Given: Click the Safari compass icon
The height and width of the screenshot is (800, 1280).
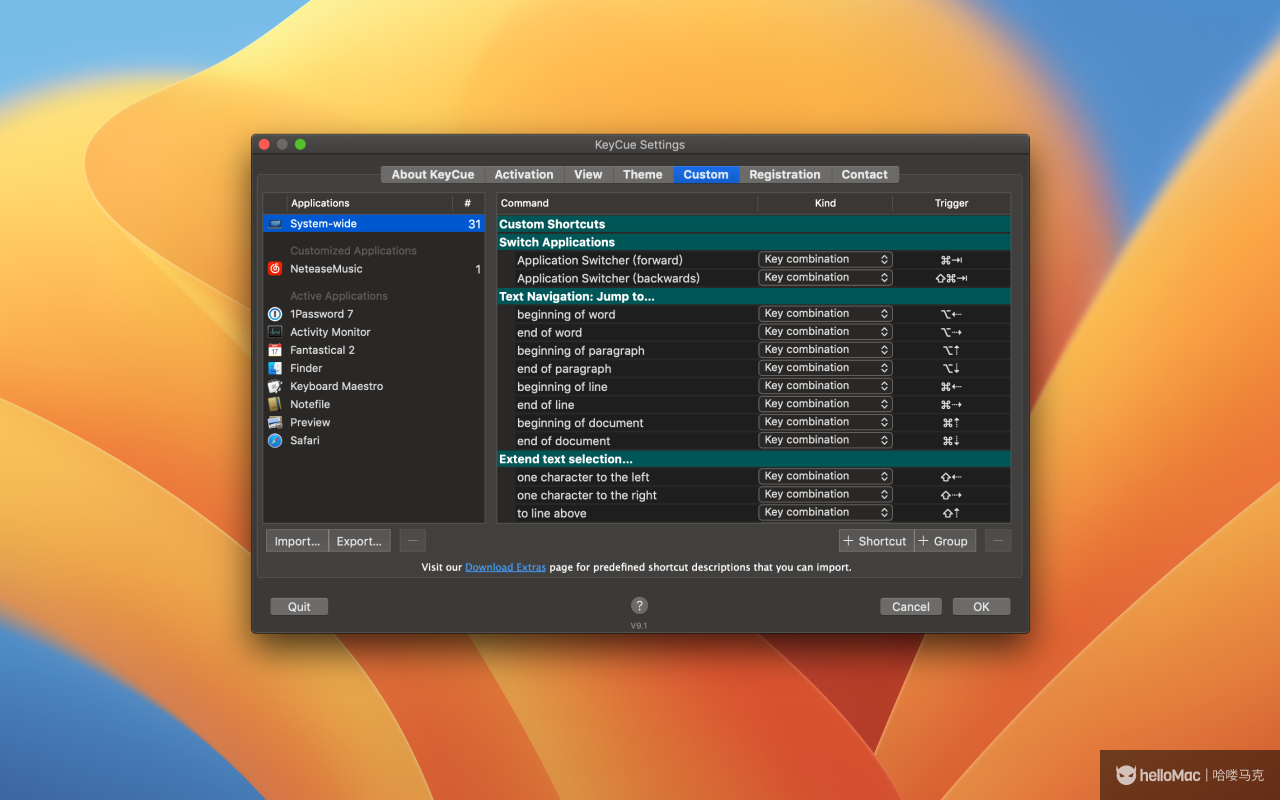Looking at the screenshot, I should coord(275,440).
